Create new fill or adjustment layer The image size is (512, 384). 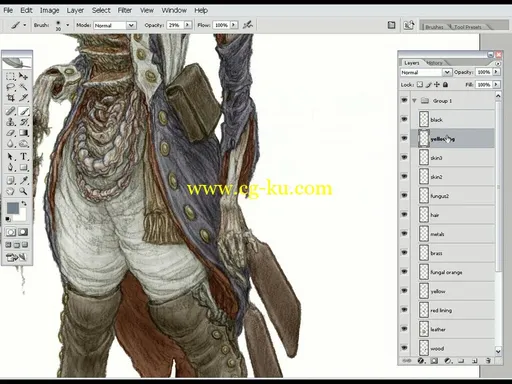coord(448,361)
